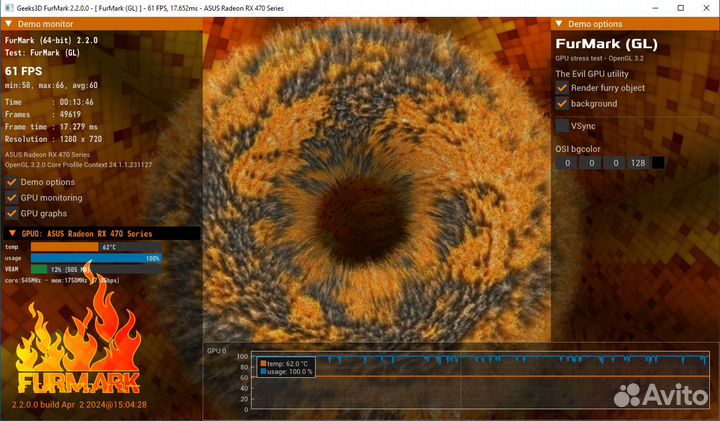
Task: Disable the GPU graphs checkbox
Action: [11, 213]
